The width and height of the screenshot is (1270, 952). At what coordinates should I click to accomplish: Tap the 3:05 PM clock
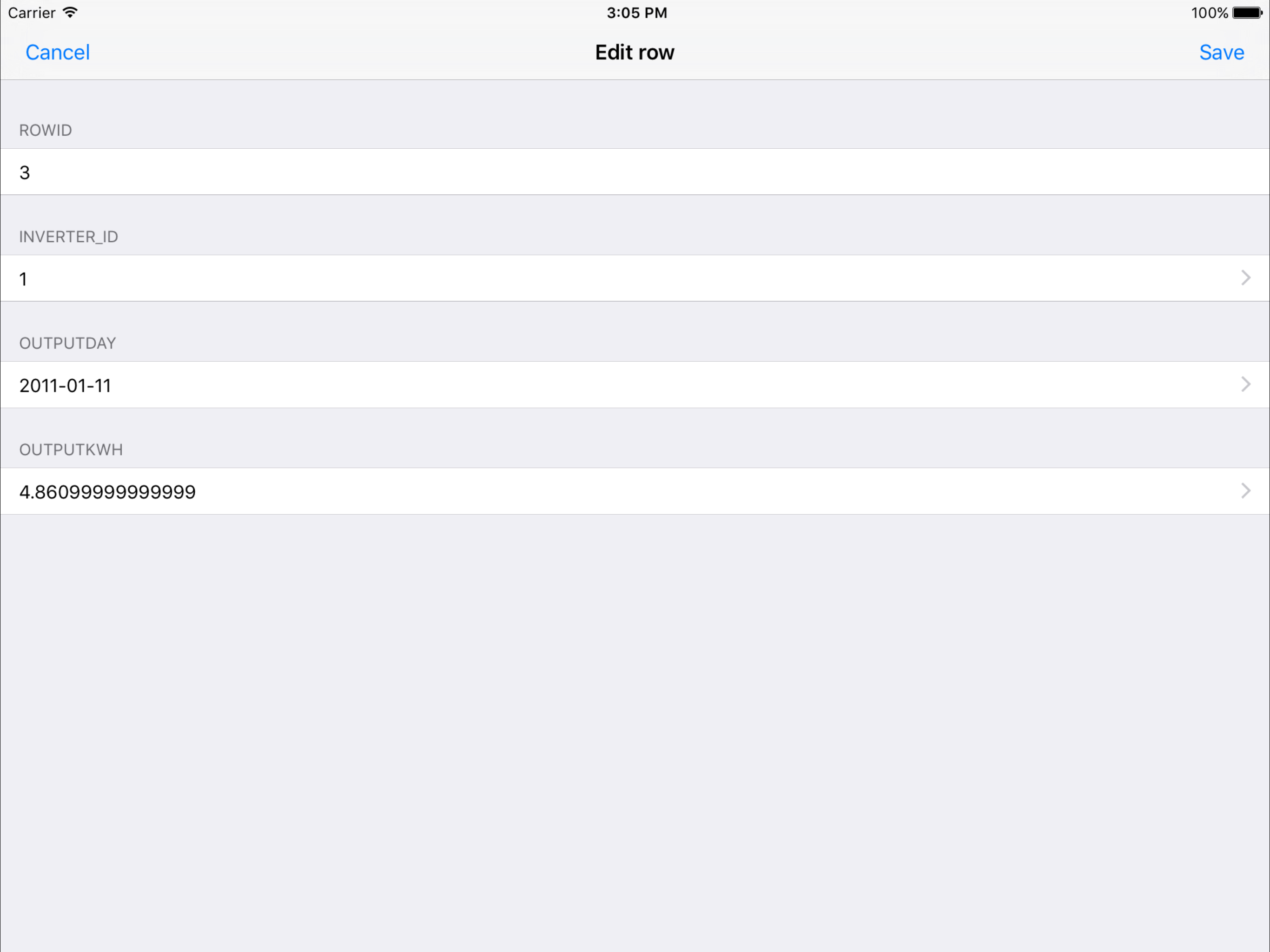pyautogui.click(x=637, y=13)
